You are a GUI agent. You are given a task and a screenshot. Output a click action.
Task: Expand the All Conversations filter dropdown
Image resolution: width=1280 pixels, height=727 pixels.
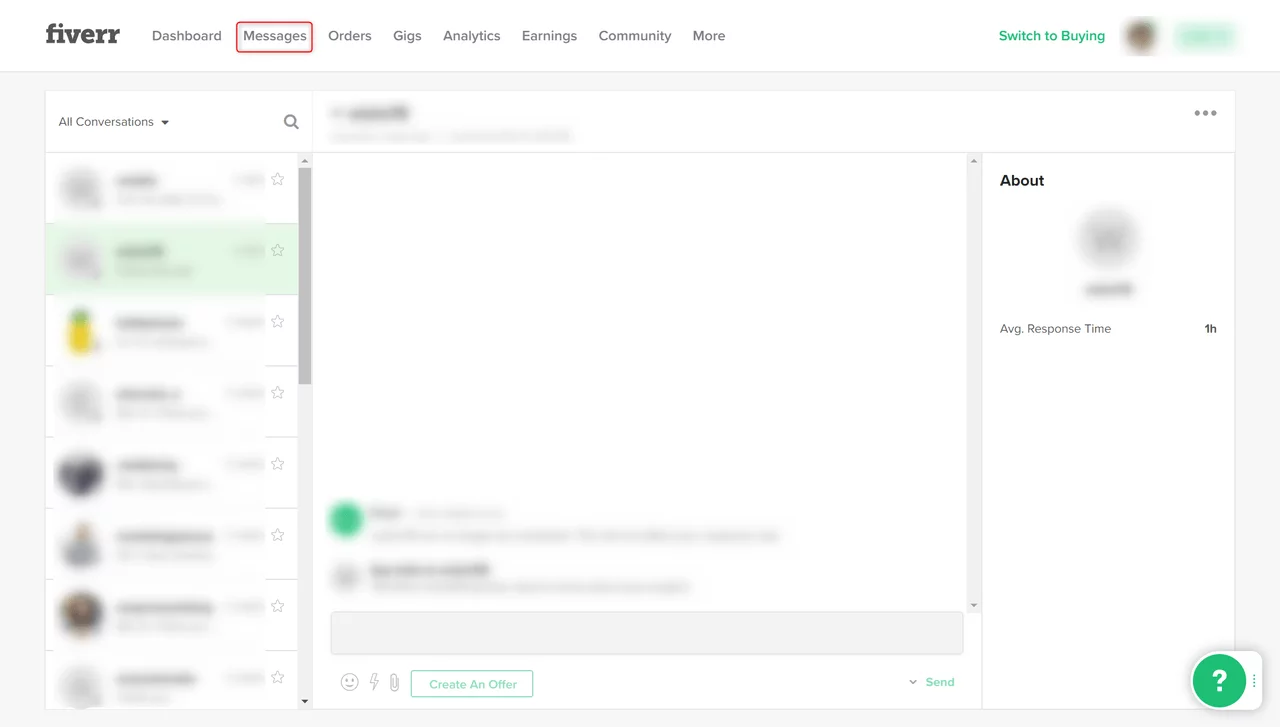[114, 122]
